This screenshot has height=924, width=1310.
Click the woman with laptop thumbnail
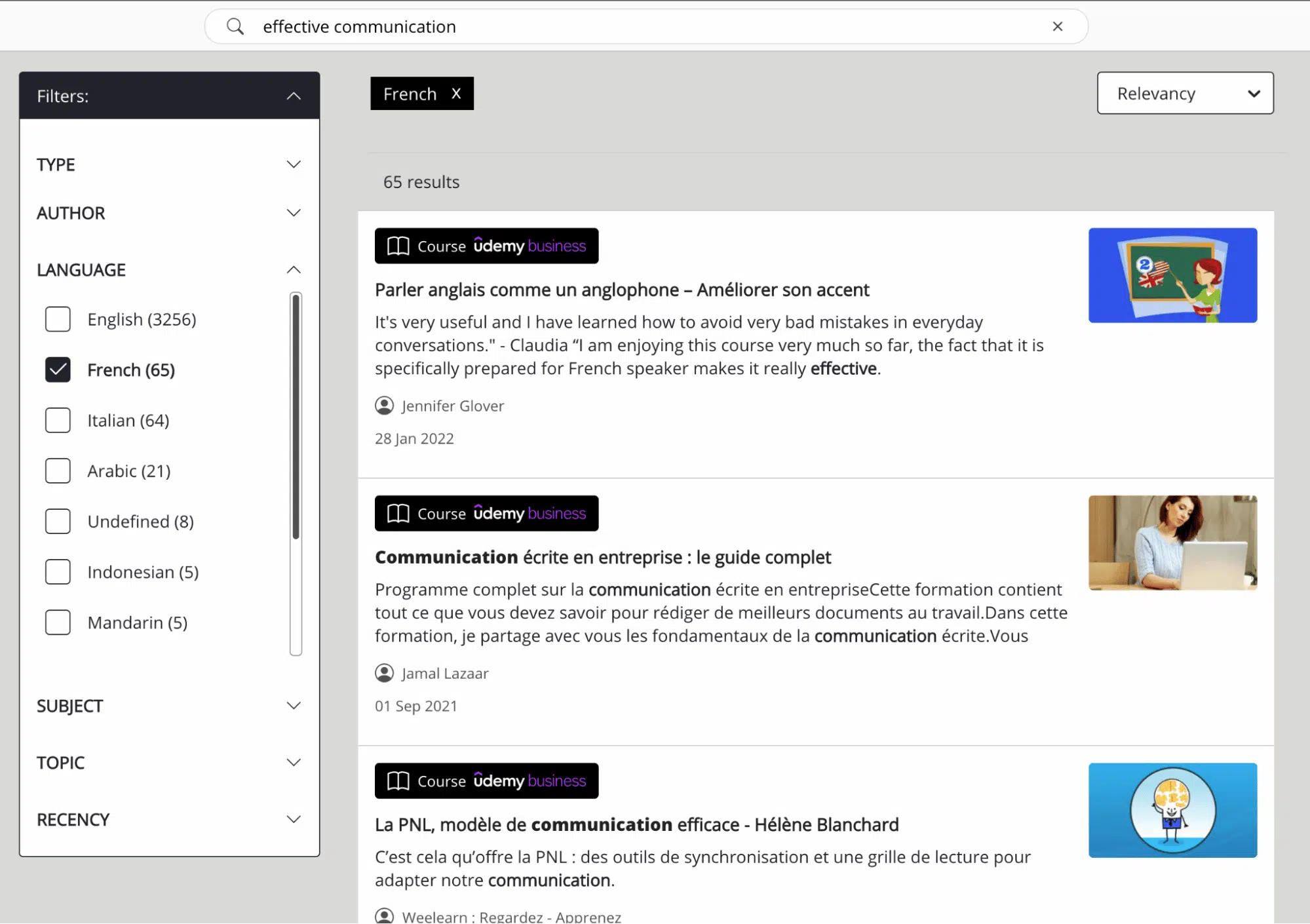click(x=1172, y=543)
